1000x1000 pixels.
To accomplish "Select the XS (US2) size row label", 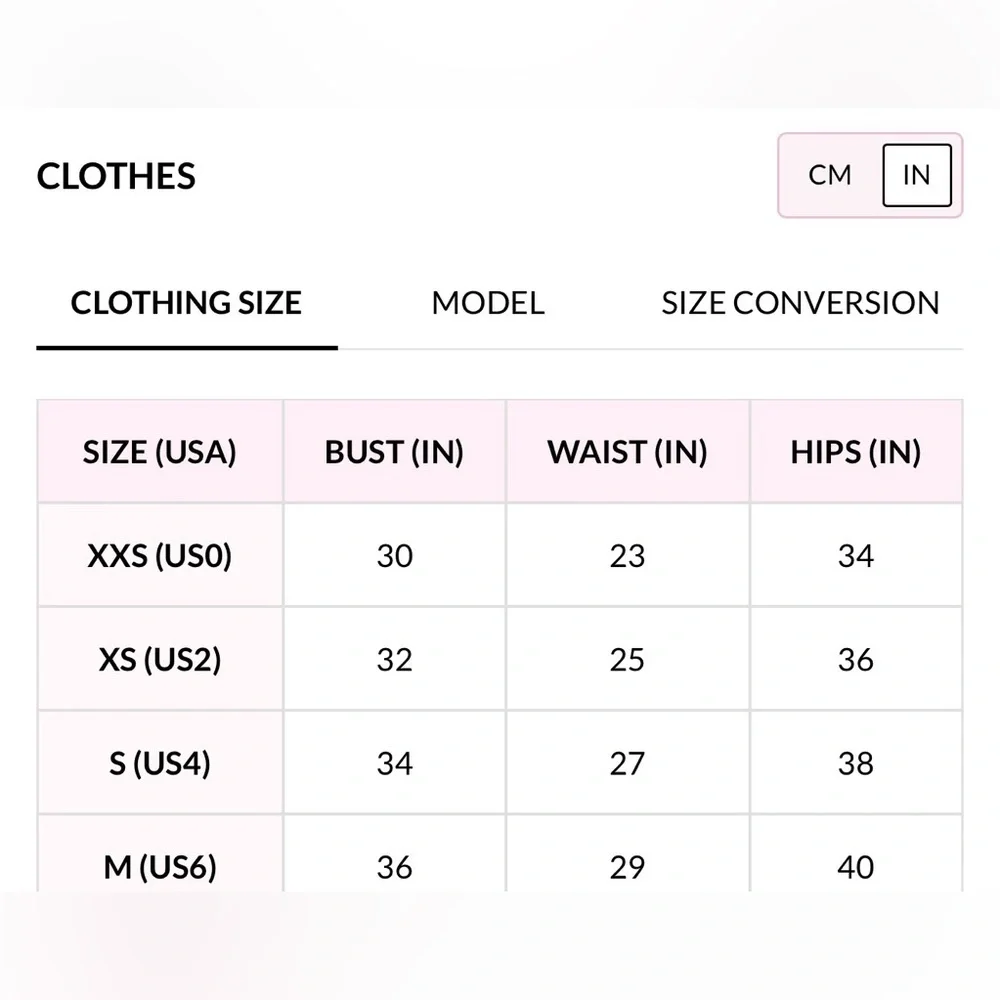I will (x=160, y=660).
